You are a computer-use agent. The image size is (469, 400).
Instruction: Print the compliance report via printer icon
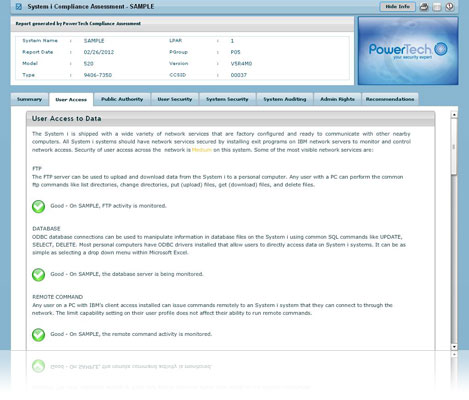[x=424, y=7]
